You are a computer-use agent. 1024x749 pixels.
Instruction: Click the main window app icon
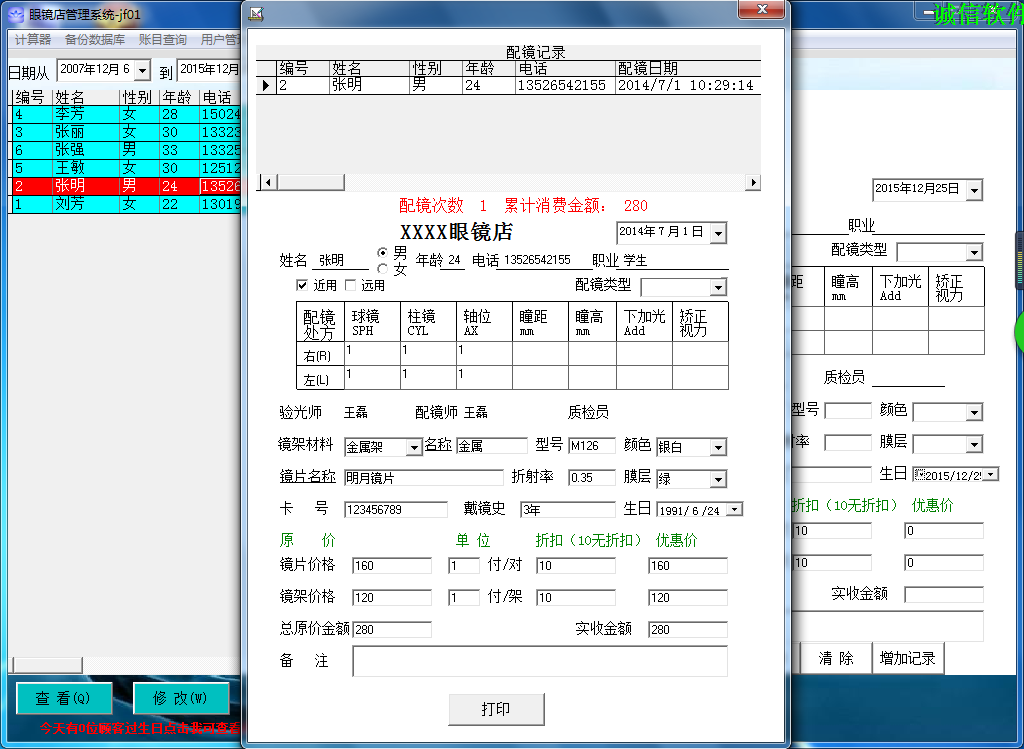16,14
